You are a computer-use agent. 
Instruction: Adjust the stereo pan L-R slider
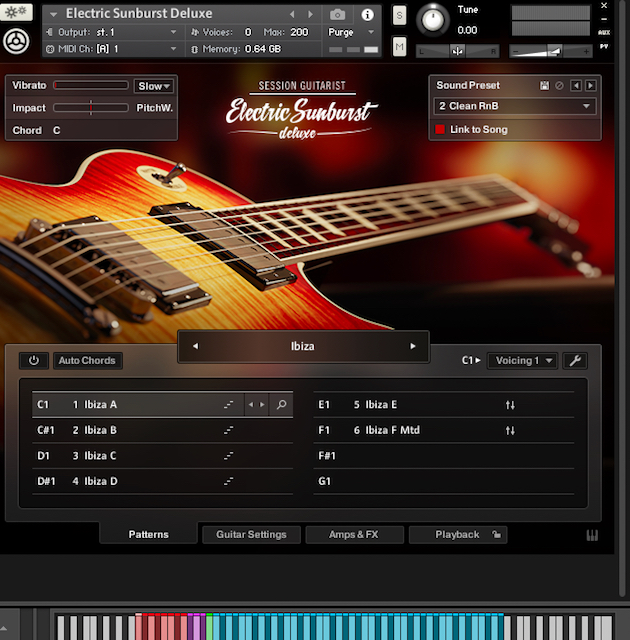click(457, 51)
